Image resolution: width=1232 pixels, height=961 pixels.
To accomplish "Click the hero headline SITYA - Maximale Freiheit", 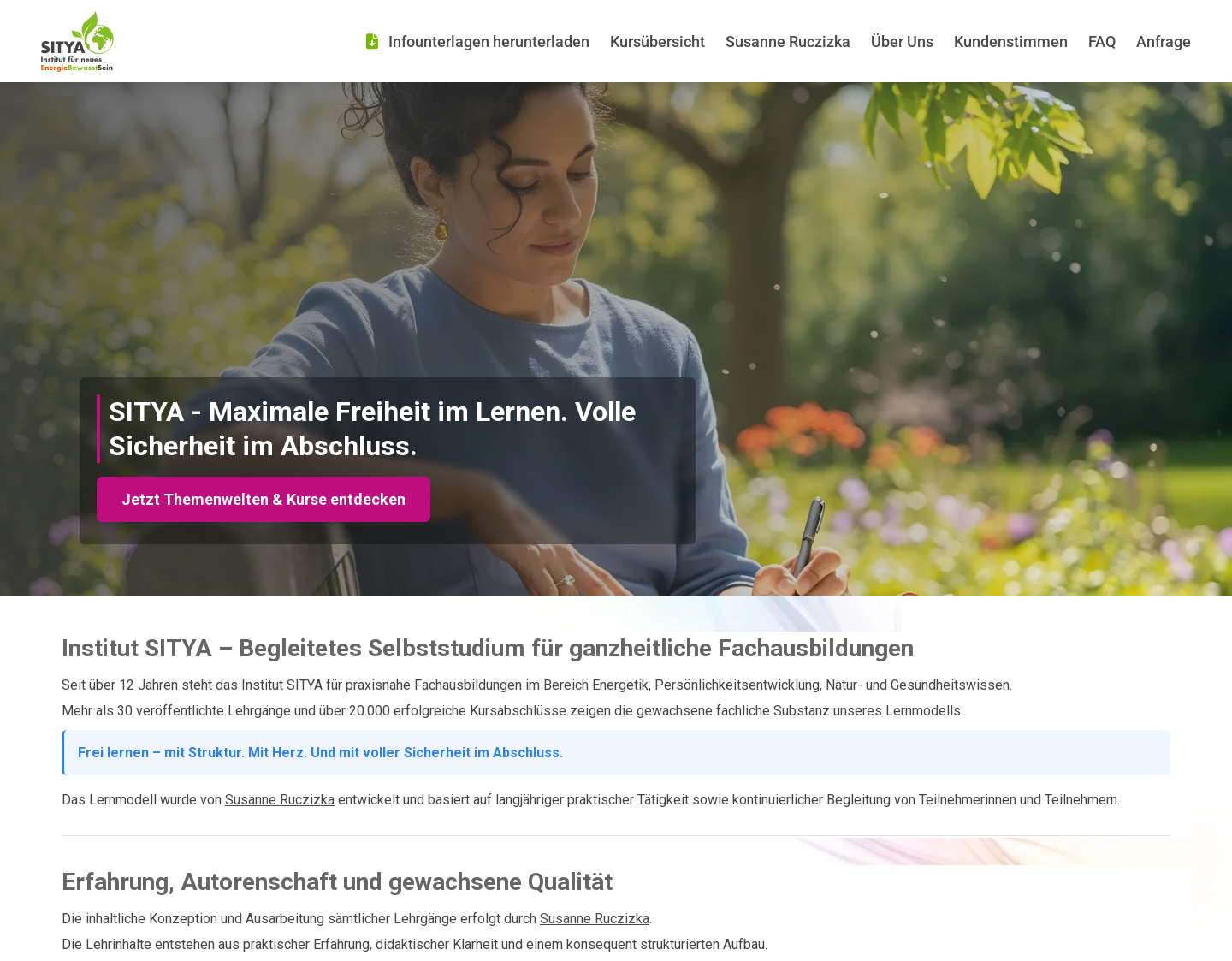I will (x=372, y=429).
